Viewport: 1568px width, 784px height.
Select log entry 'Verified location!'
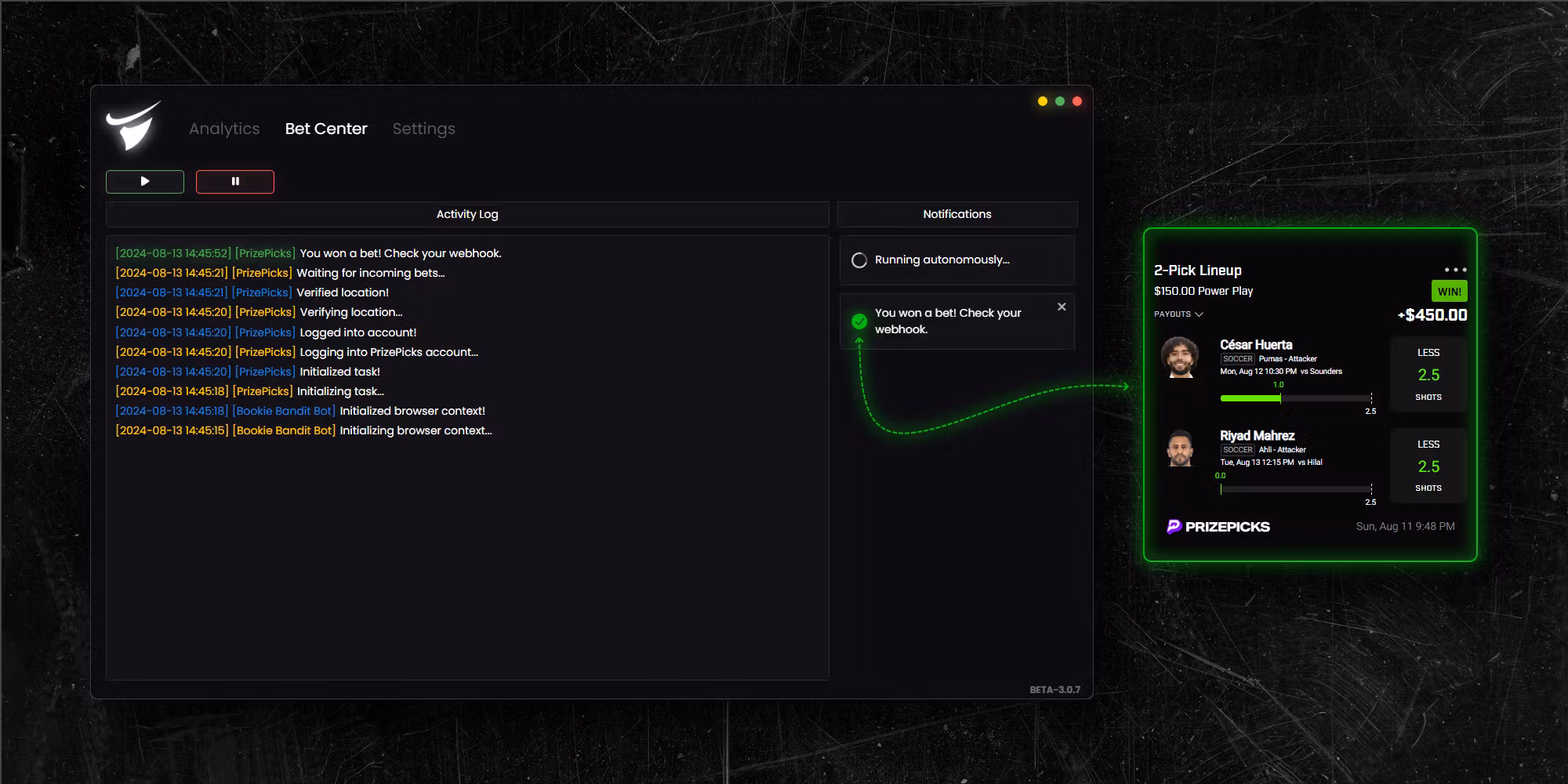[x=252, y=292]
